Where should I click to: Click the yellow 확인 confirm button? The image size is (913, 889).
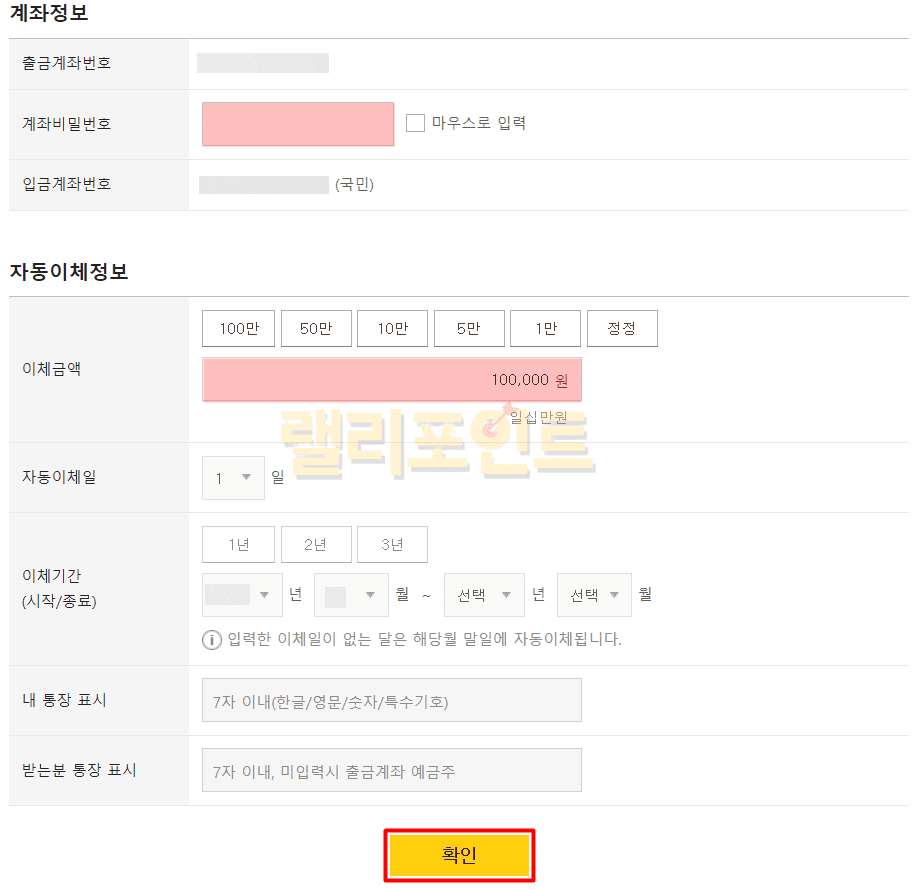(459, 855)
